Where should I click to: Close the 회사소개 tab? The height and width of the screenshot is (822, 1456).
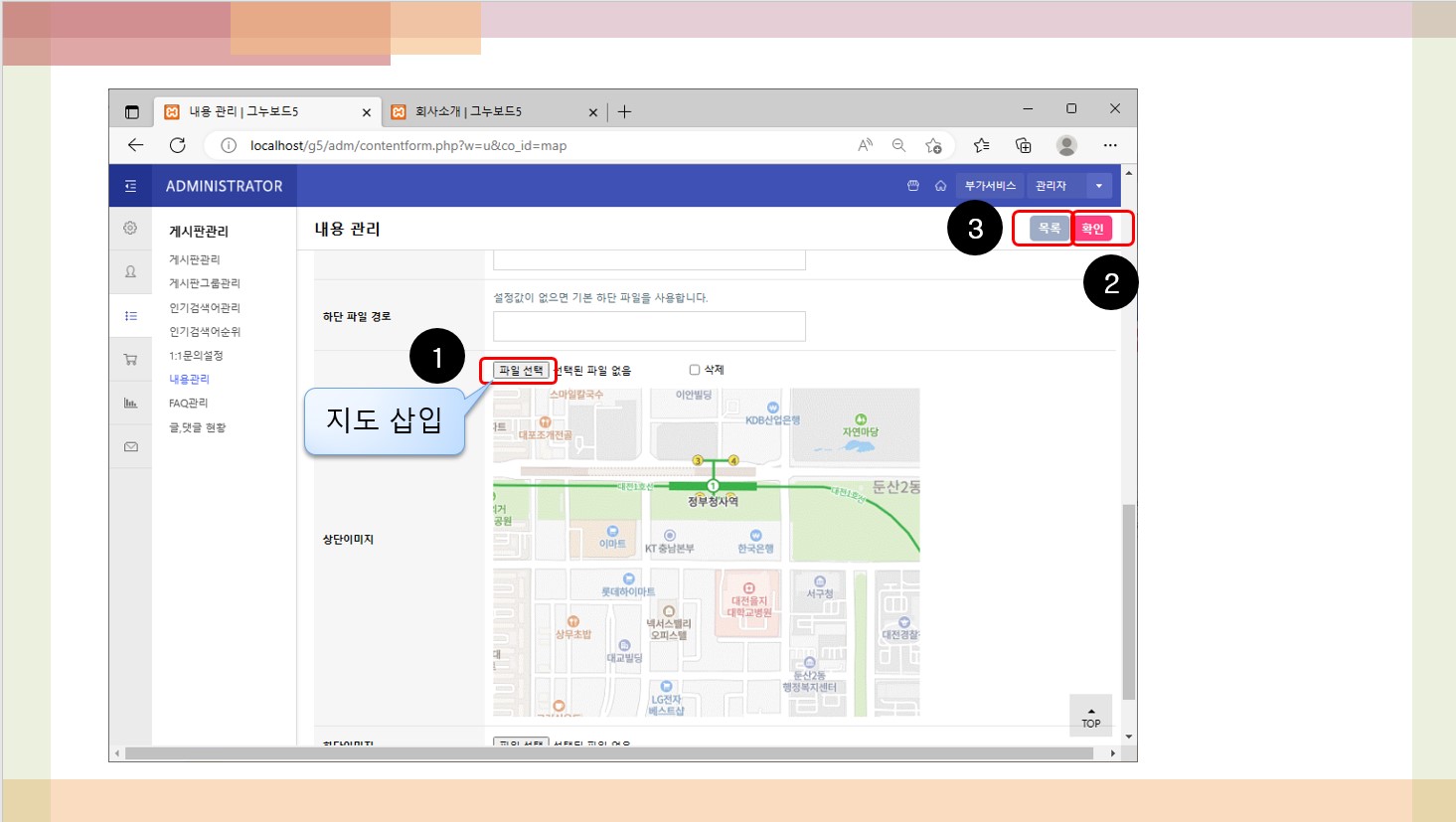coord(593,112)
